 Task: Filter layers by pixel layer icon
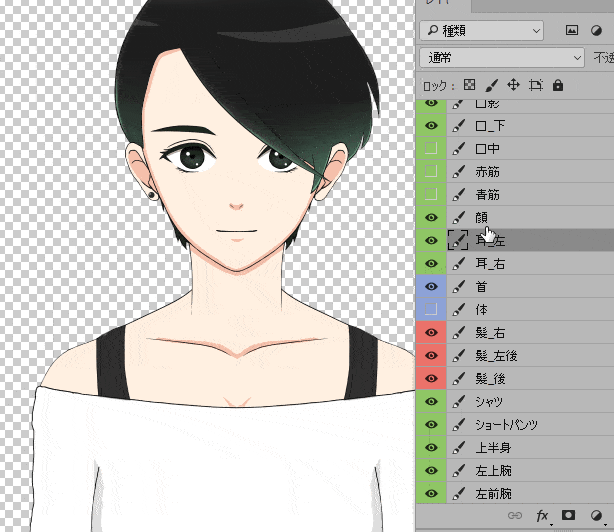(572, 30)
